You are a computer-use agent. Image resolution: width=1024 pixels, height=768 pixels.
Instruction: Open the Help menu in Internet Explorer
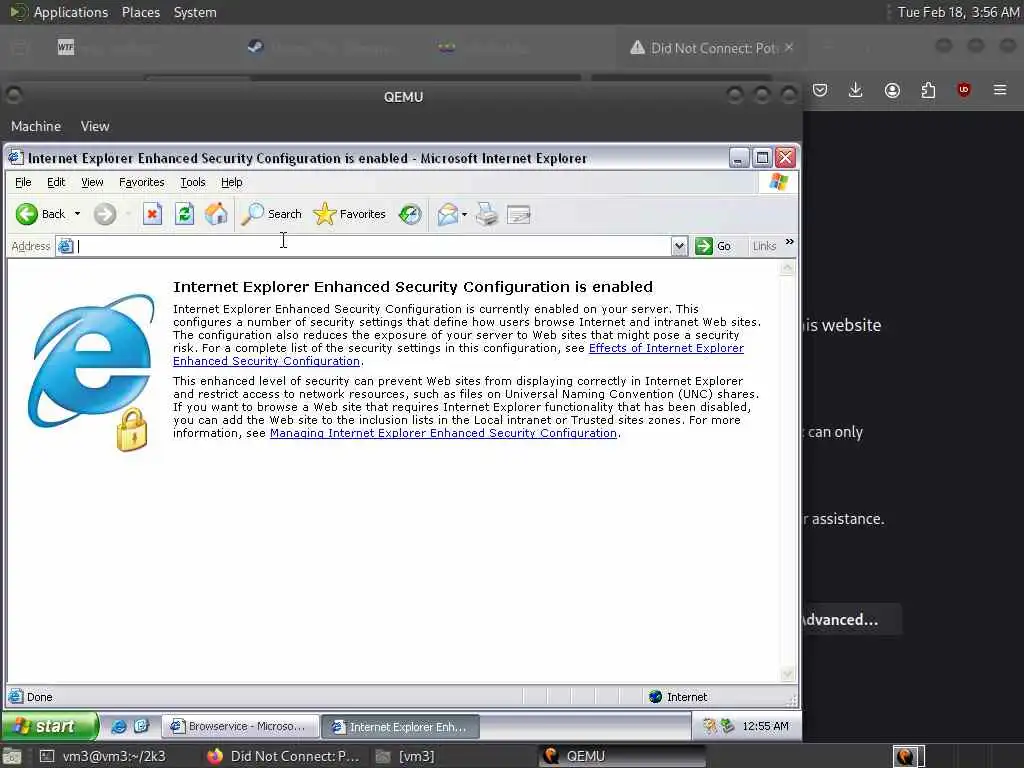232,182
